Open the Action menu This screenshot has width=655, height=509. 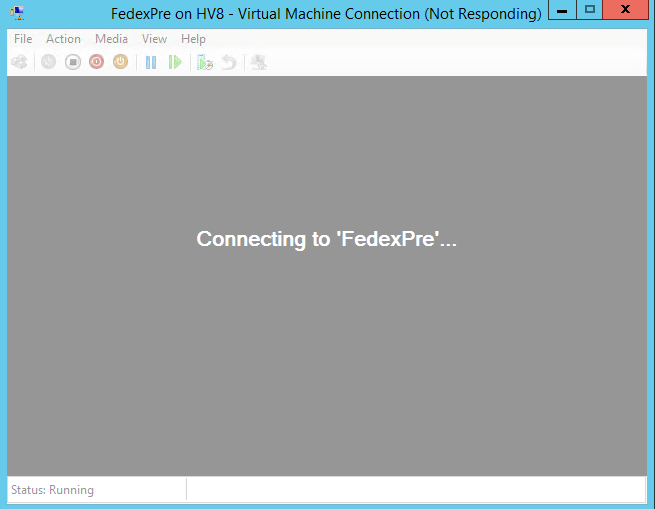(x=63, y=39)
